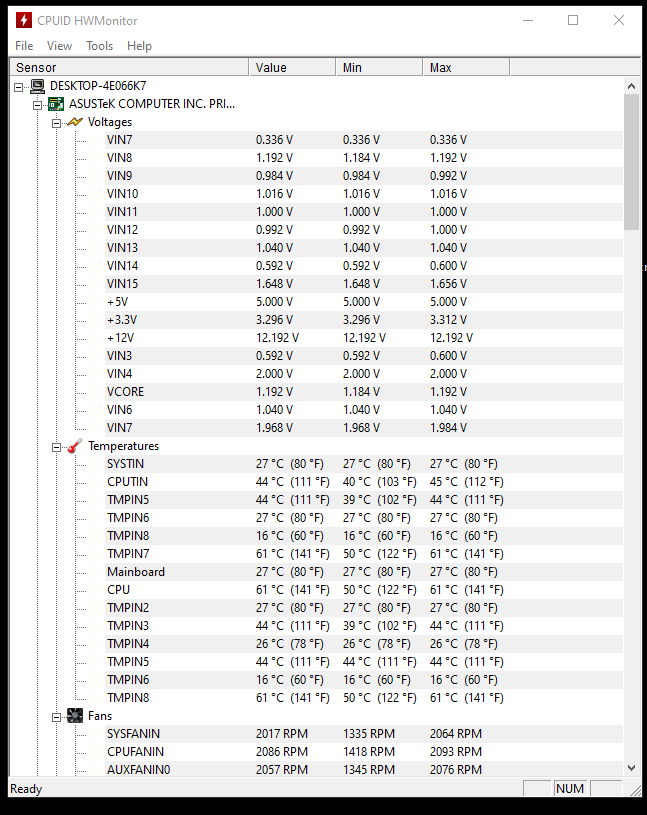This screenshot has height=815, width=647.
Task: Select the VIN12 voltage row
Action: point(363,230)
